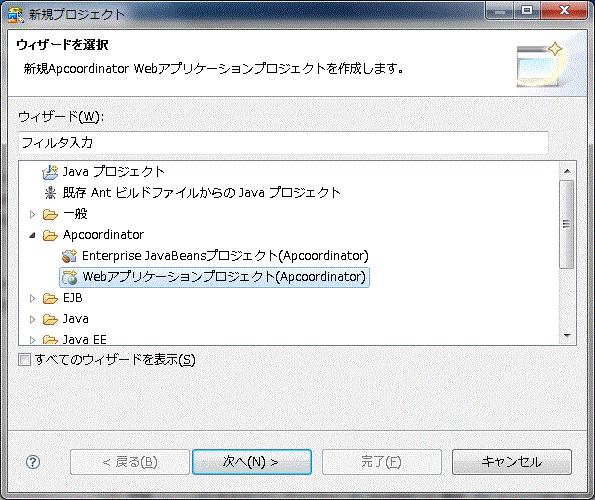Click the Enterprise JavaBeans project icon
Image resolution: width=595 pixels, height=500 pixels.
[69, 256]
